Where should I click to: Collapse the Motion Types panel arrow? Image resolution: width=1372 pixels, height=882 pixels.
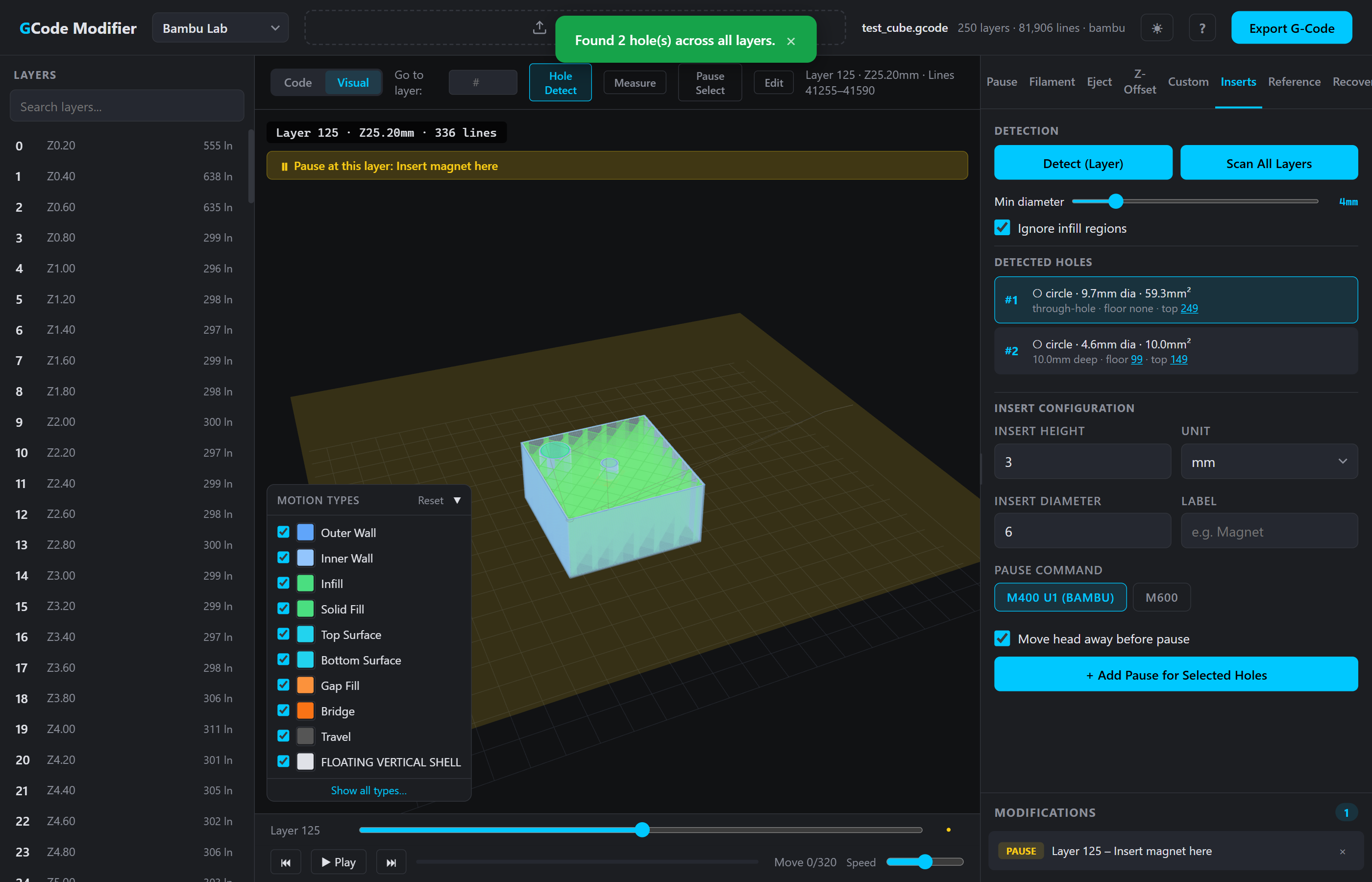457,501
